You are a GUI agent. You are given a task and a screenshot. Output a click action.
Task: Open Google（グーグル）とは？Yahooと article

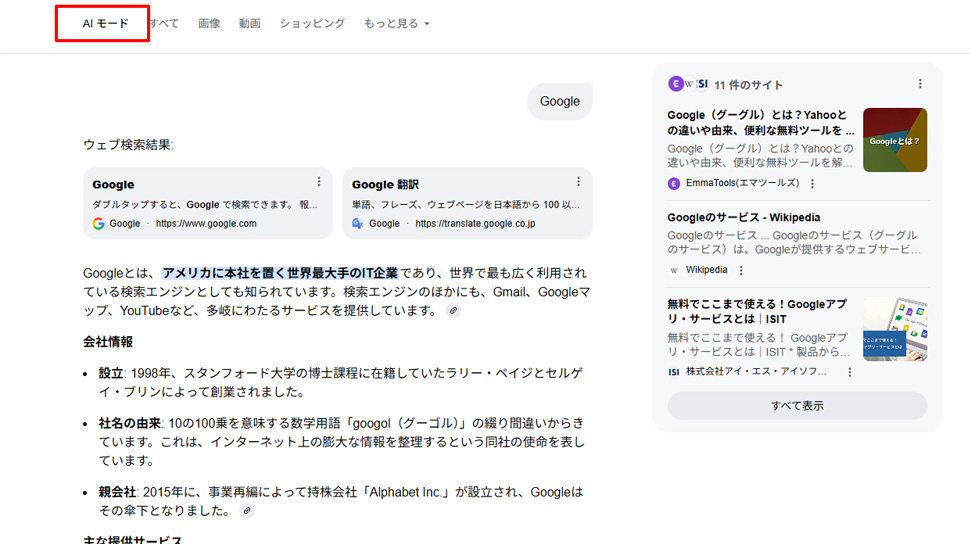761,123
